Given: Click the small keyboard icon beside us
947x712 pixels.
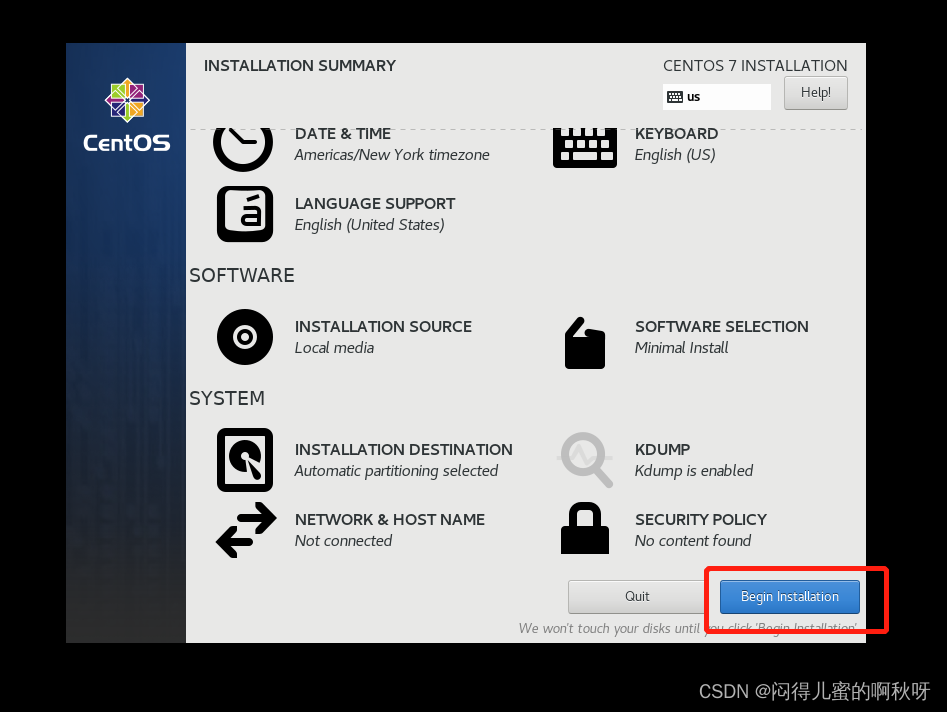Looking at the screenshot, I should point(675,97).
